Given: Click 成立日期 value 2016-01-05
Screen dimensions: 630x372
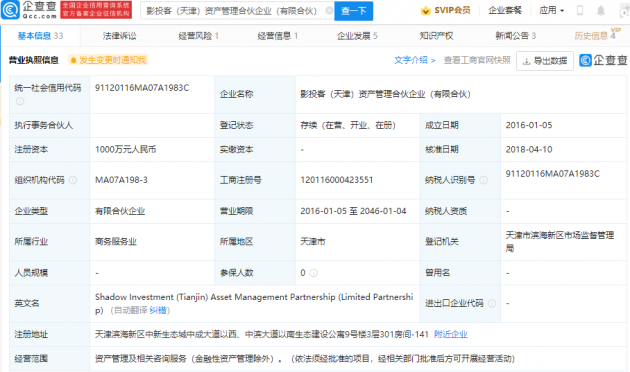Looking at the screenshot, I should 529,125.
